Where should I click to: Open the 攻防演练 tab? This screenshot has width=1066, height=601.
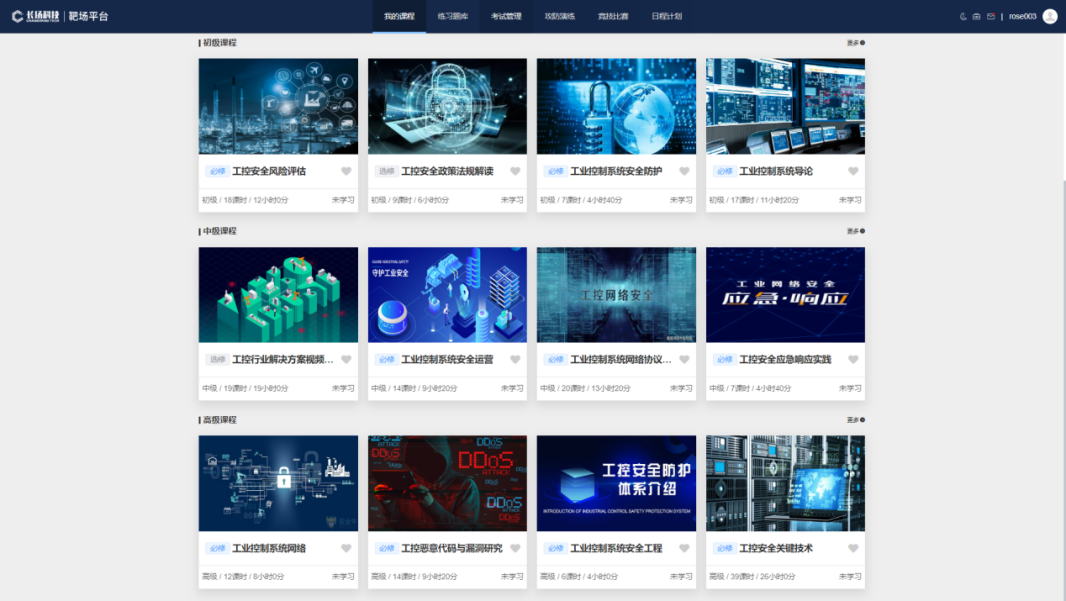tap(559, 17)
